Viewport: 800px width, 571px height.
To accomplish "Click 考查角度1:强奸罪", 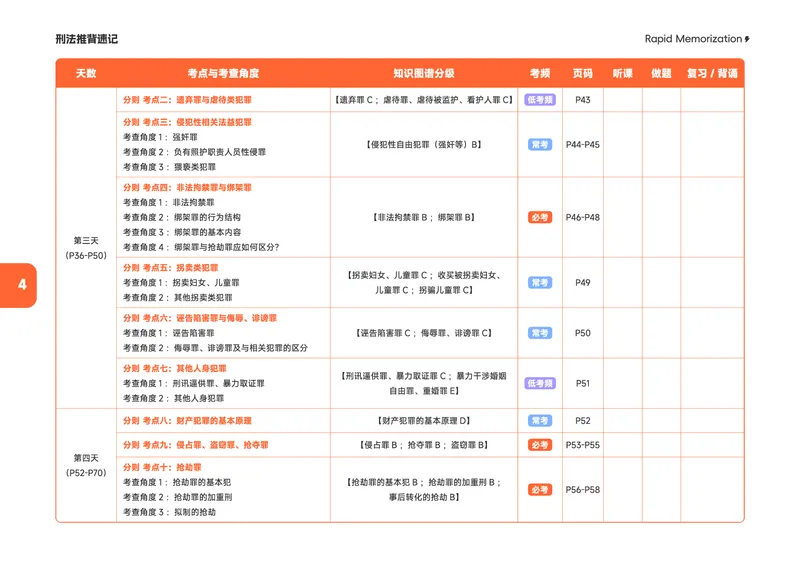I will pos(160,137).
